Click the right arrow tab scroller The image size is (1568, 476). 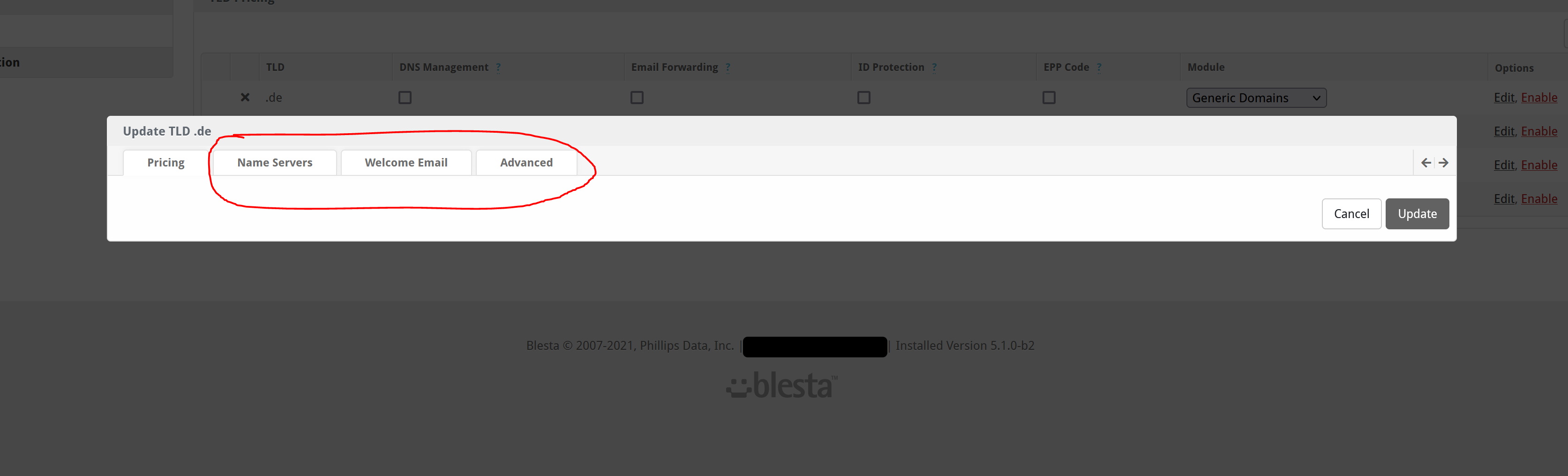pos(1443,163)
